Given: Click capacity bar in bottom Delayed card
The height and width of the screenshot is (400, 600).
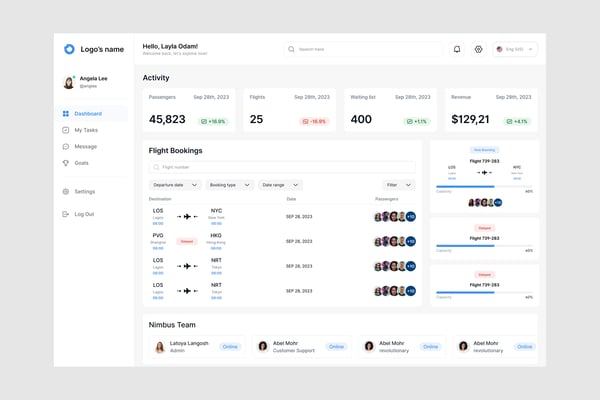Looking at the screenshot, I should tap(484, 292).
